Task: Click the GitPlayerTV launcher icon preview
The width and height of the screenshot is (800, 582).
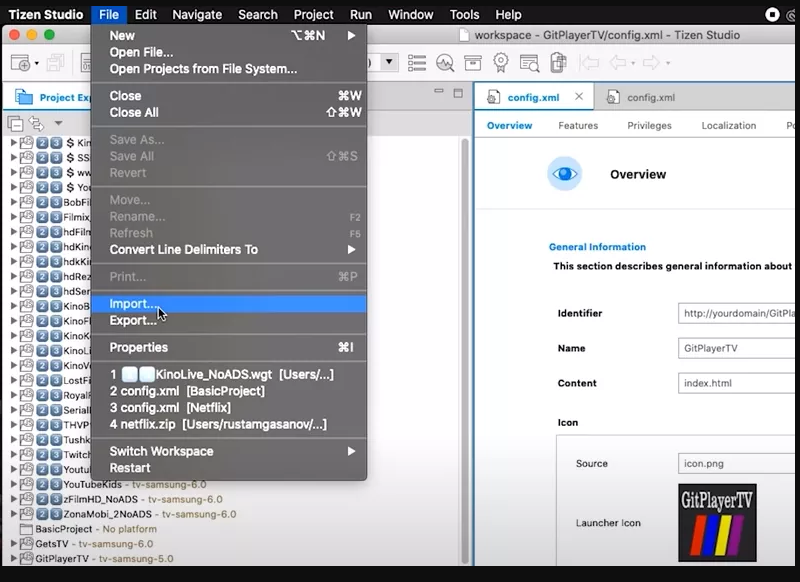Action: [x=717, y=522]
